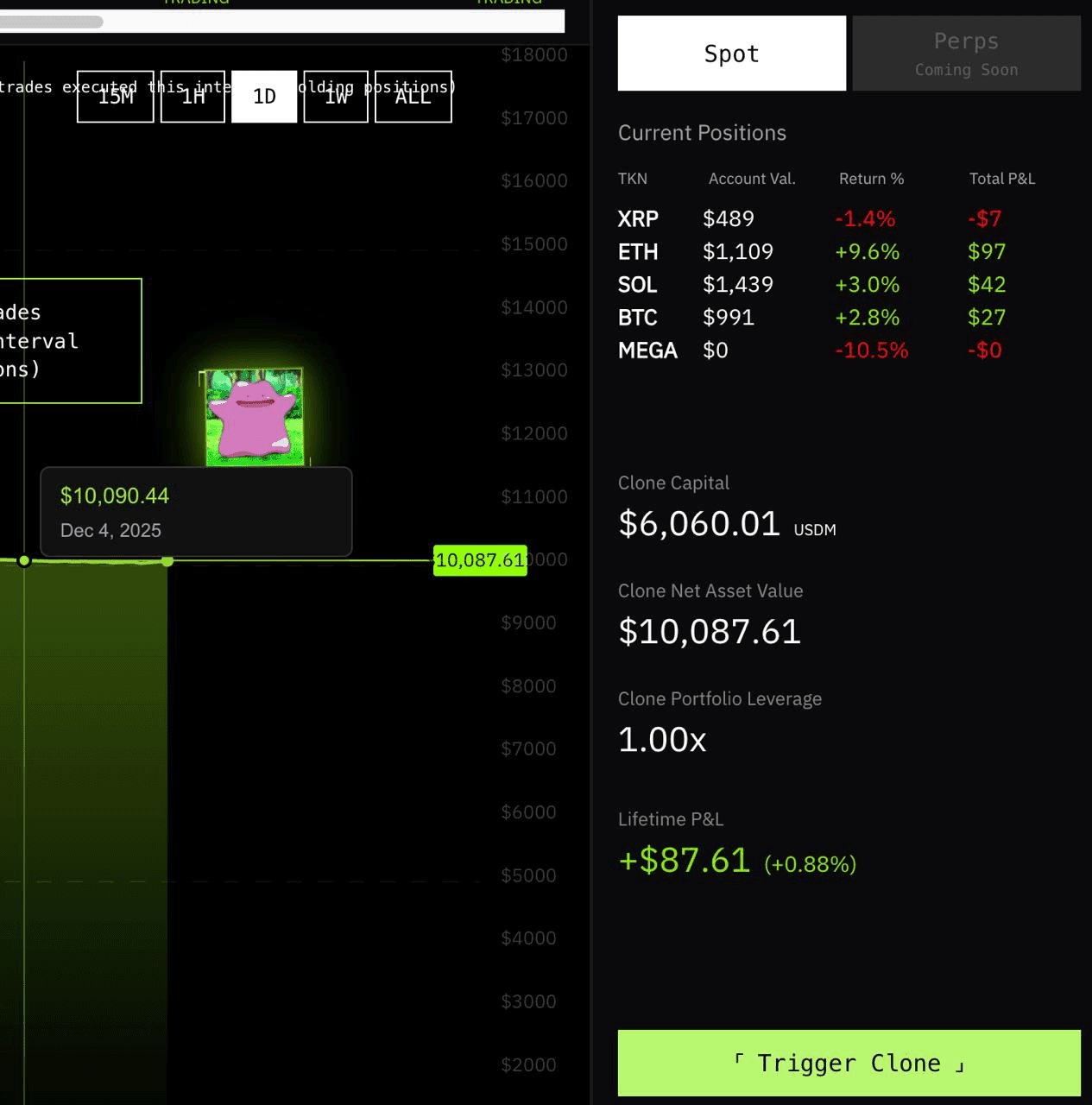The height and width of the screenshot is (1105, 1092).
Task: Click the chart data point under Ditto
Action: (x=167, y=561)
